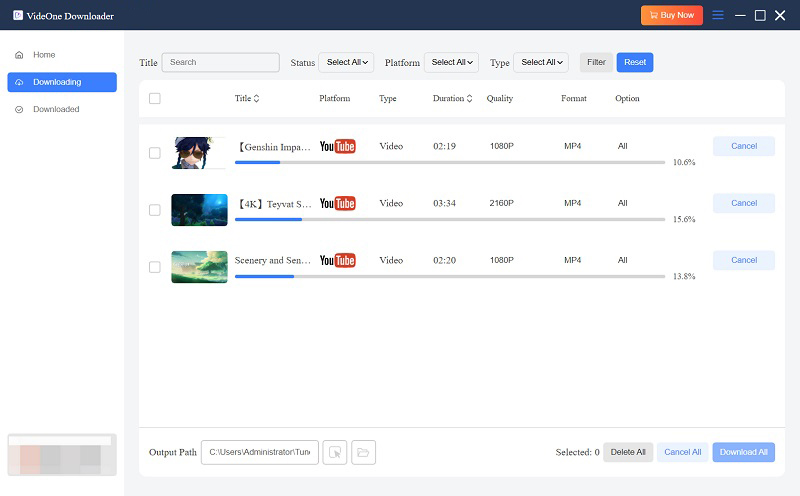Open the output folder icon
800x496 pixels.
point(363,453)
